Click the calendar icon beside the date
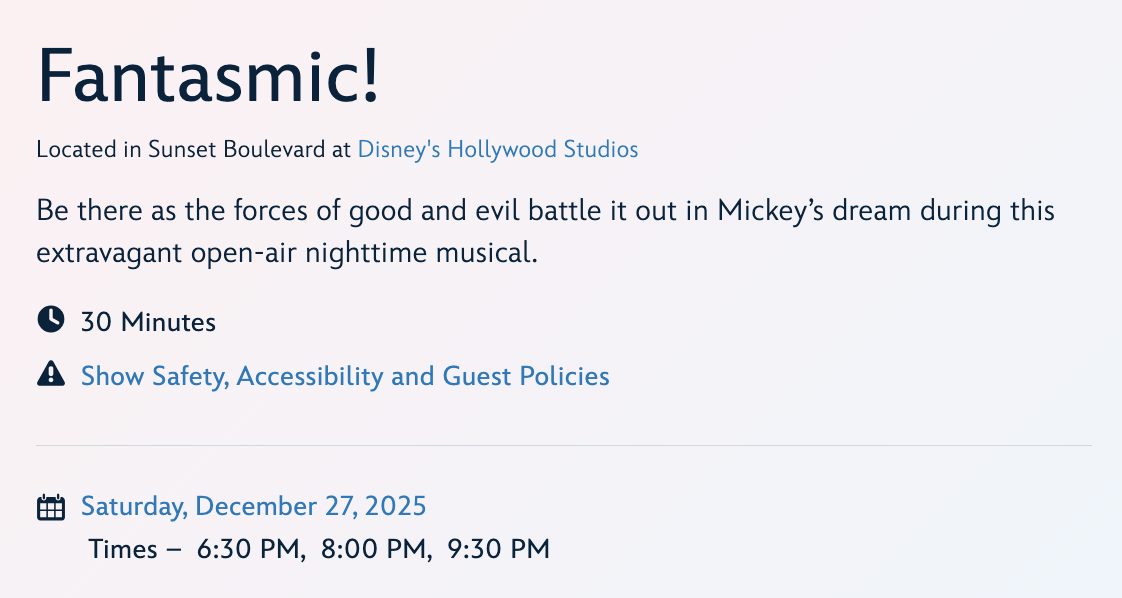Viewport: 1122px width, 598px height. pyautogui.click(x=50, y=507)
